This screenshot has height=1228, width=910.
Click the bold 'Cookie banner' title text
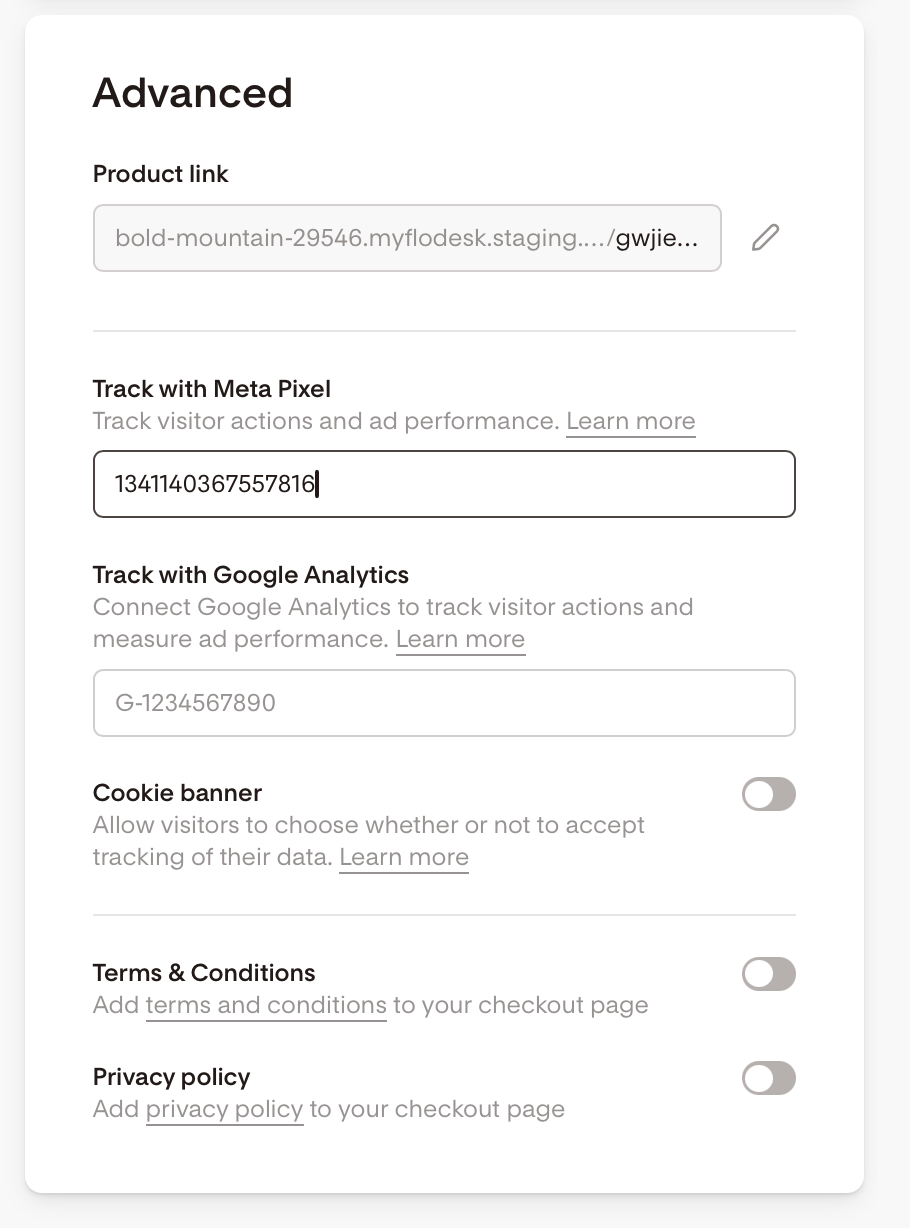pyautogui.click(x=177, y=793)
